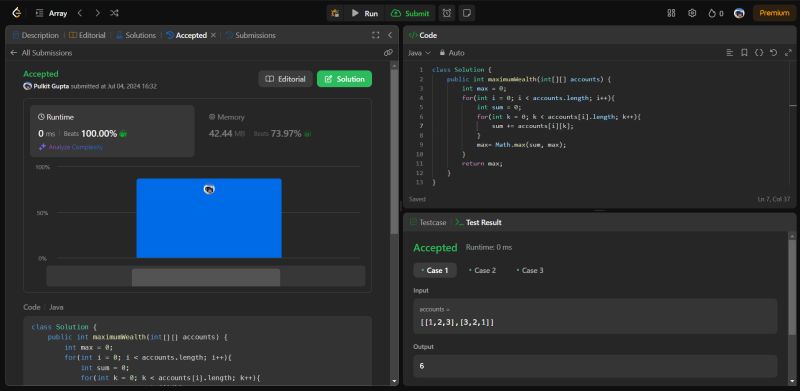This screenshot has height=391, width=800.
Task: Click the LeetCode logo icon
Action: tap(17, 13)
